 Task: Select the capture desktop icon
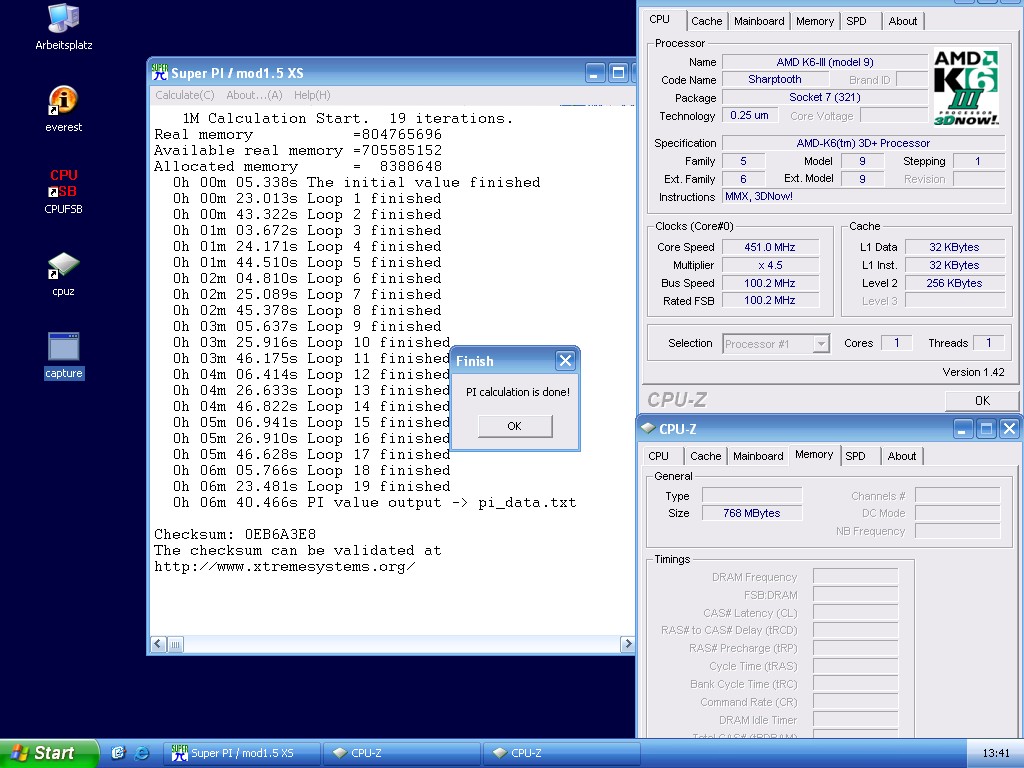[63, 356]
